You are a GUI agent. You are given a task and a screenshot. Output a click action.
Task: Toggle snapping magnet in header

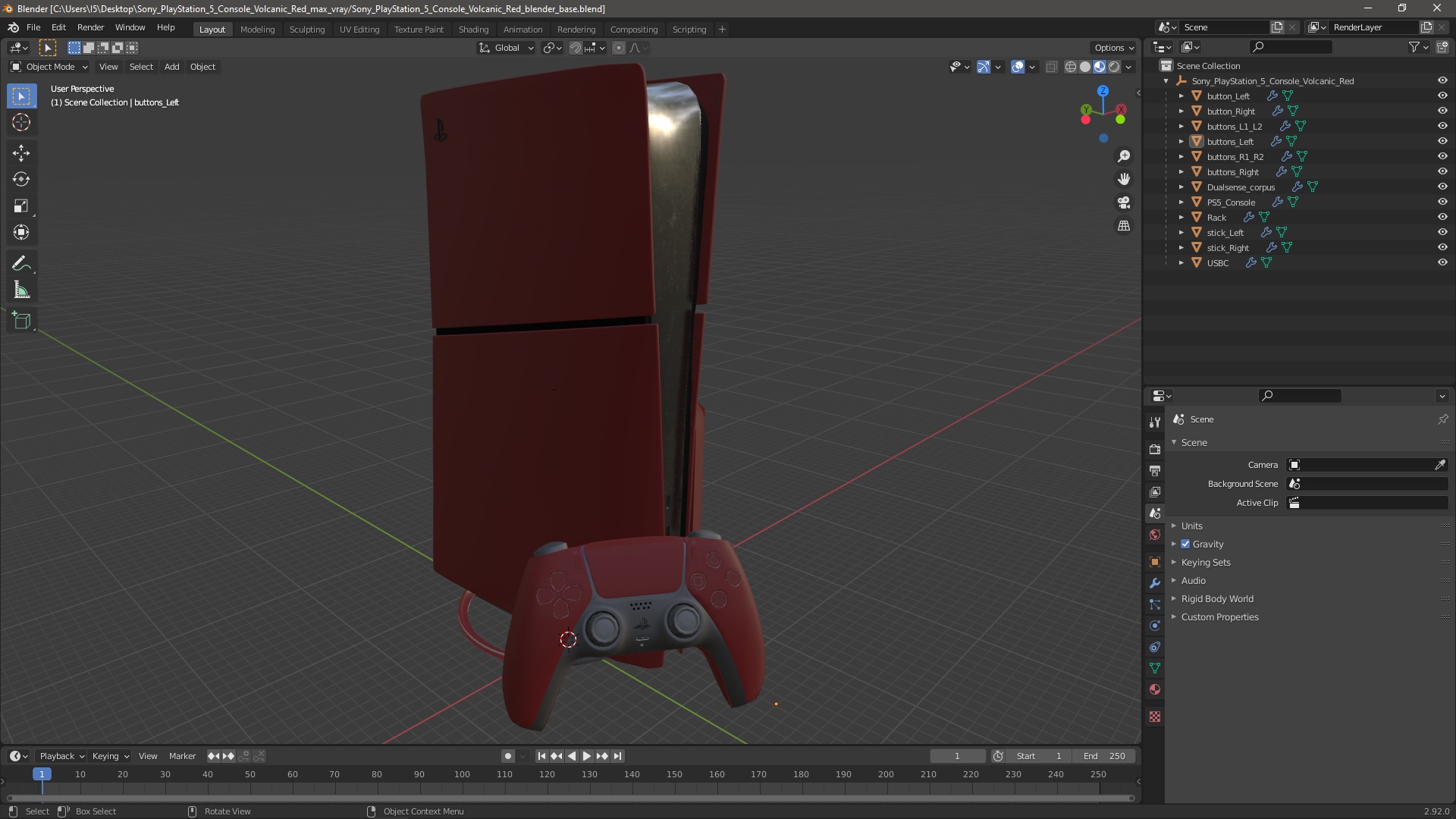point(576,48)
